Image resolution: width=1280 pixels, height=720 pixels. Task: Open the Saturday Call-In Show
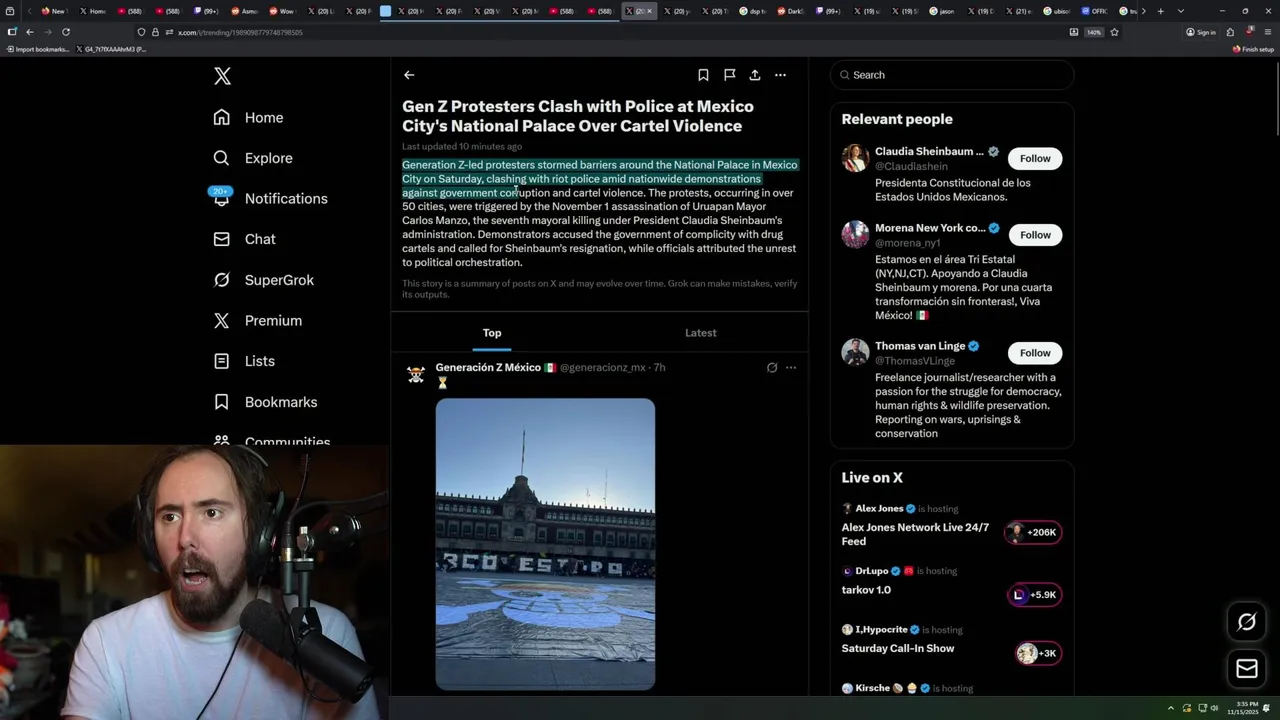(898, 649)
